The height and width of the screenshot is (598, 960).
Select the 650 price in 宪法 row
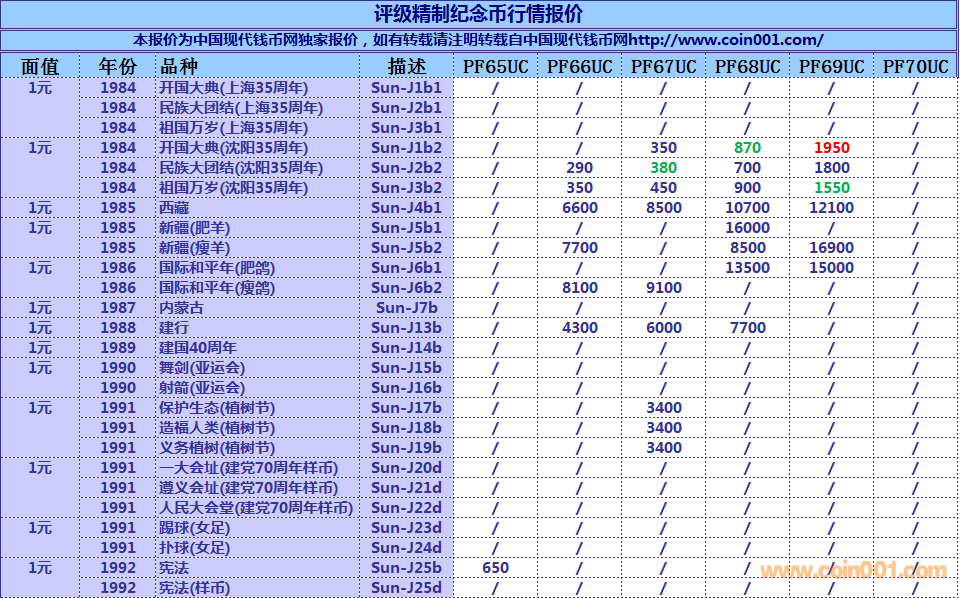coord(495,568)
